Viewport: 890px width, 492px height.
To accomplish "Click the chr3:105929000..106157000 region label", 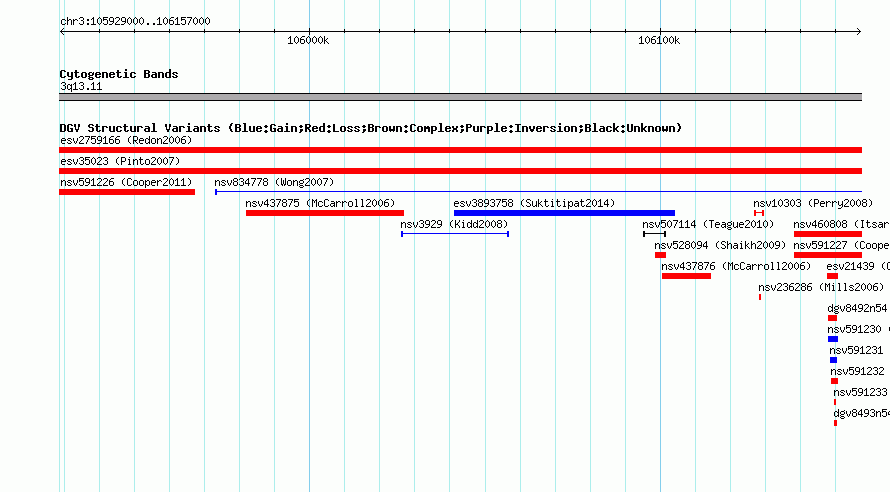I will [135, 21].
